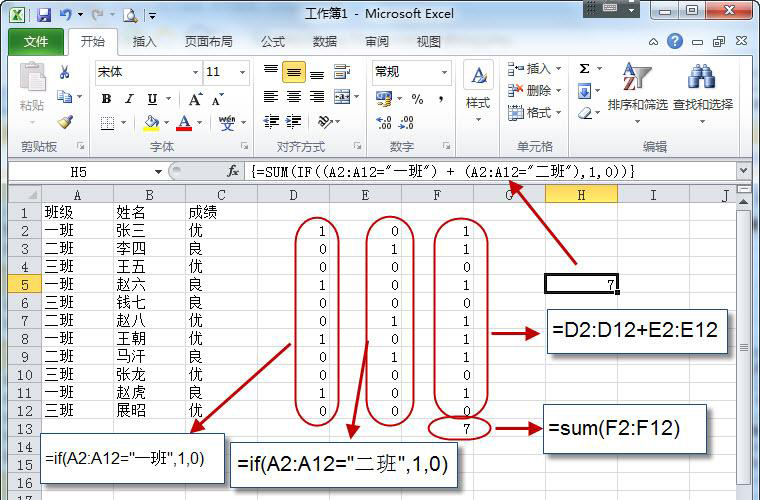Switch to the 插入 ribbon tab
760x500 pixels.
(144, 42)
